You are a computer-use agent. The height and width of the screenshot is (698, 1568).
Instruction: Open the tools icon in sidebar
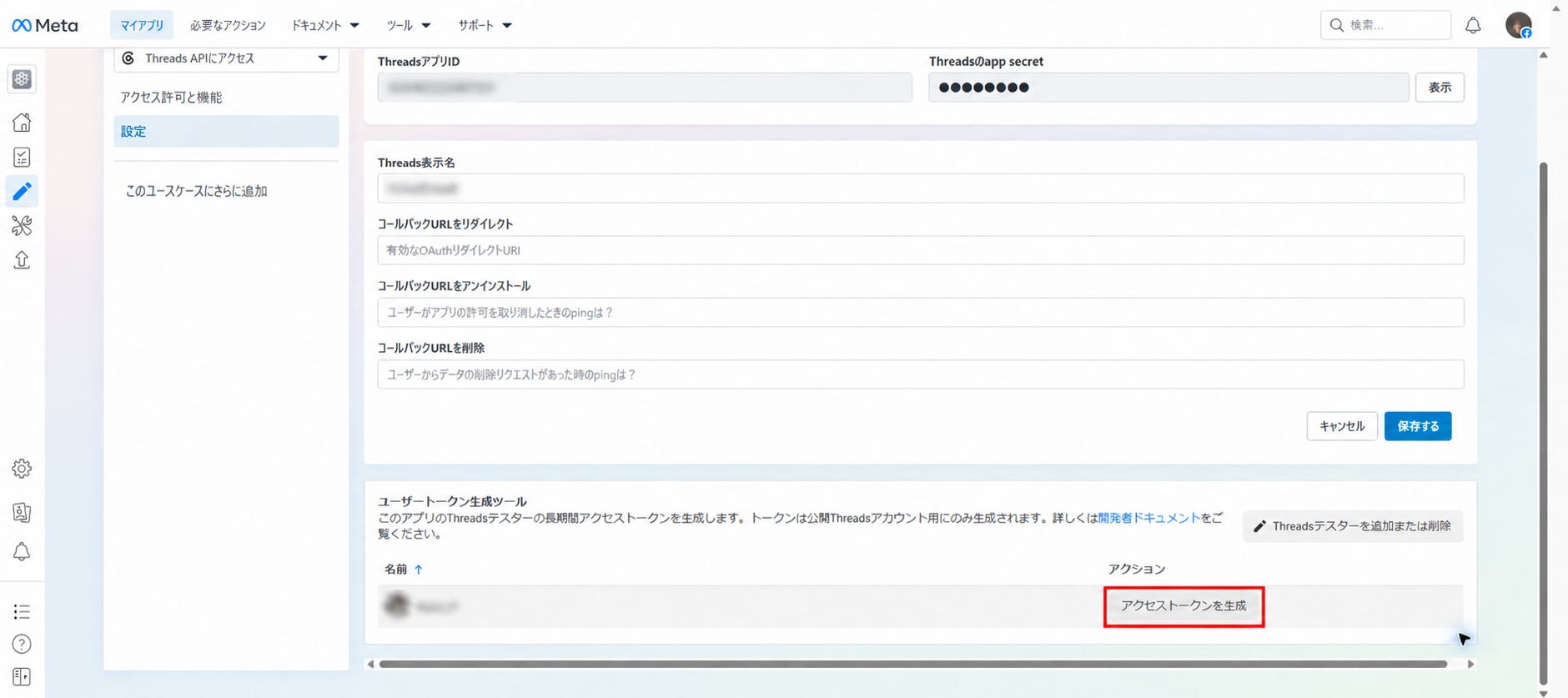pos(22,225)
